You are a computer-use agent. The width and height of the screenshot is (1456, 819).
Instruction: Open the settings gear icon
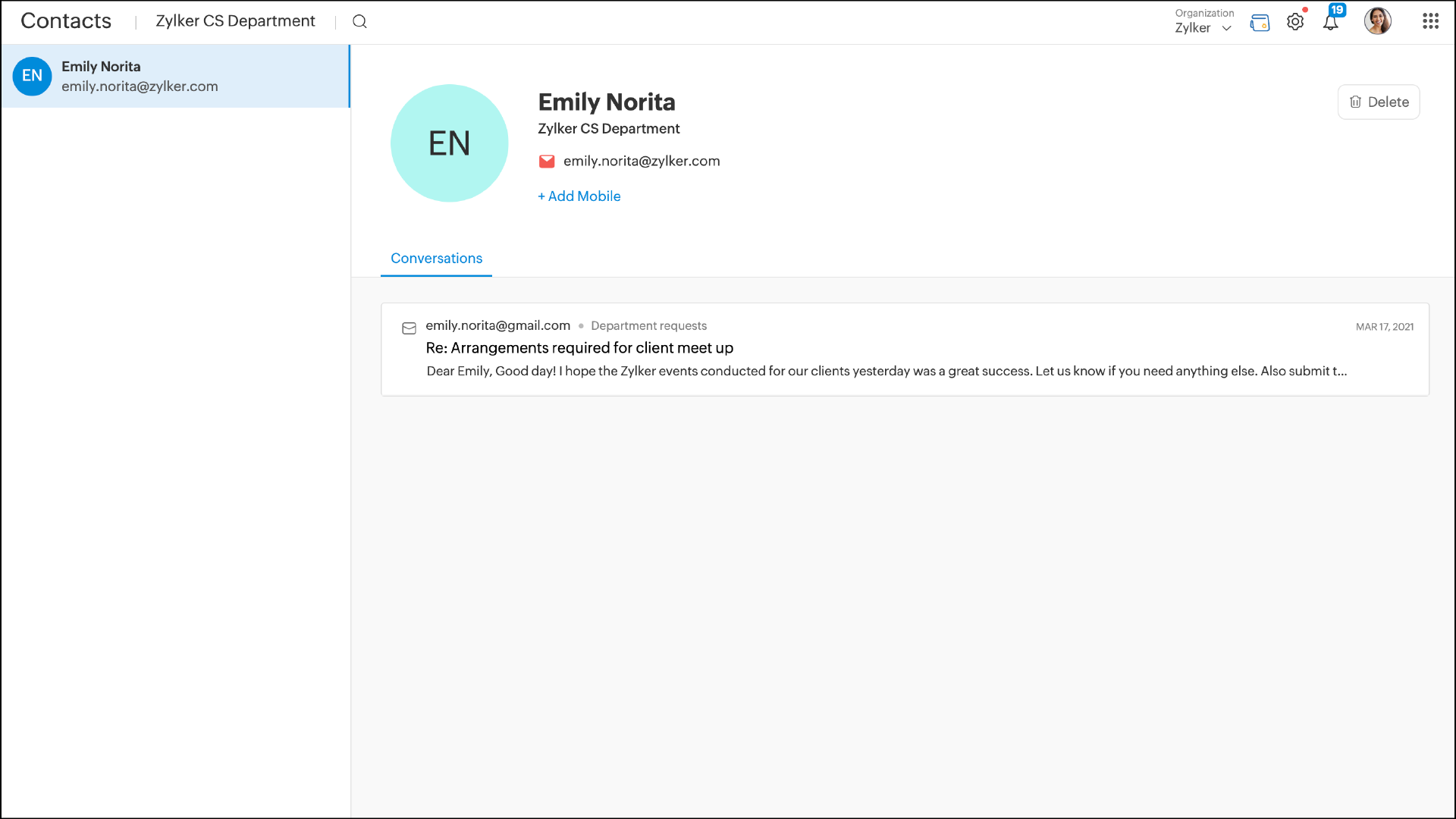1295,22
